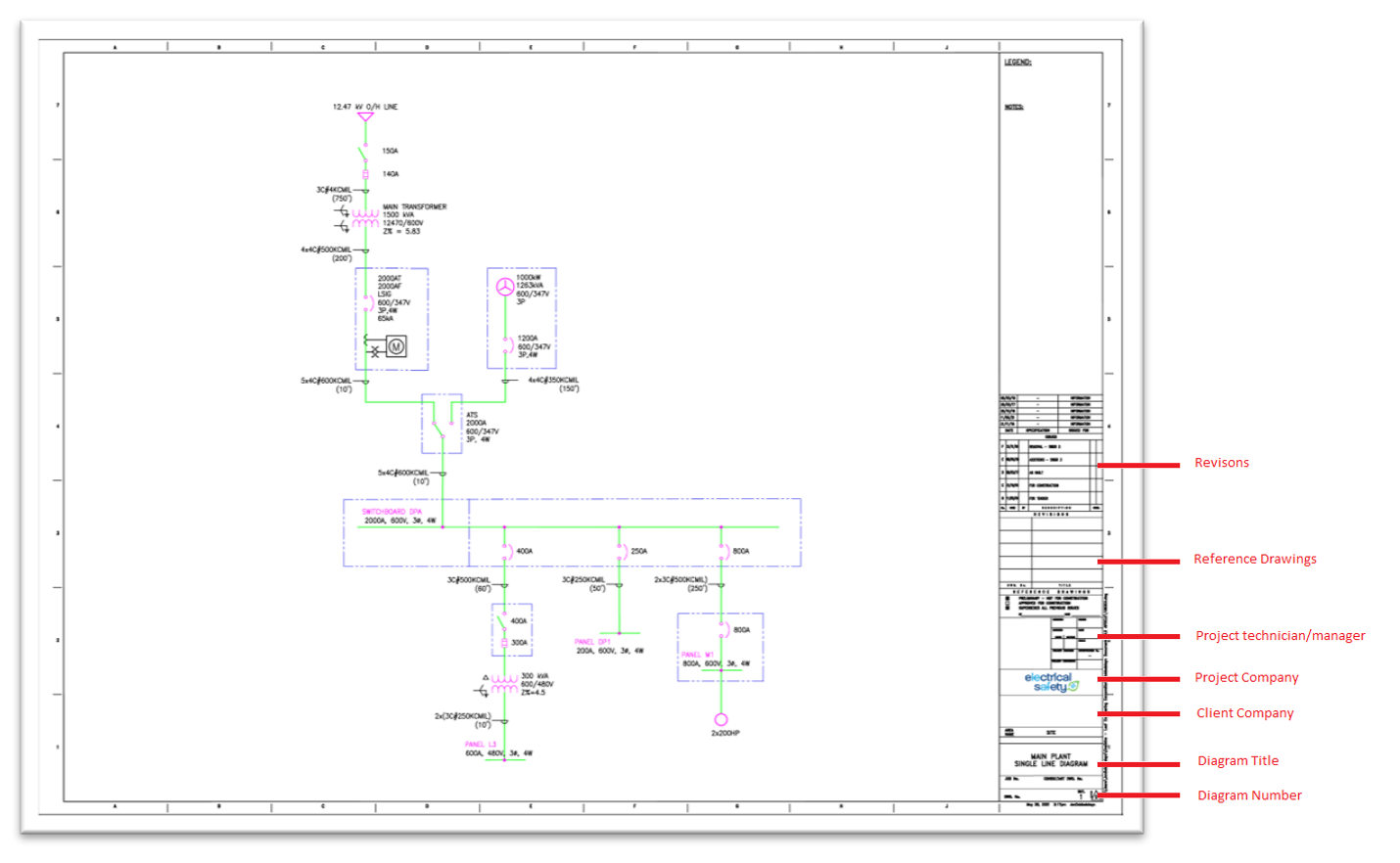This screenshot has width=1400, height=863.
Task: Click the 2x3C#500KCMIL (250') cable label
Action: tap(681, 584)
